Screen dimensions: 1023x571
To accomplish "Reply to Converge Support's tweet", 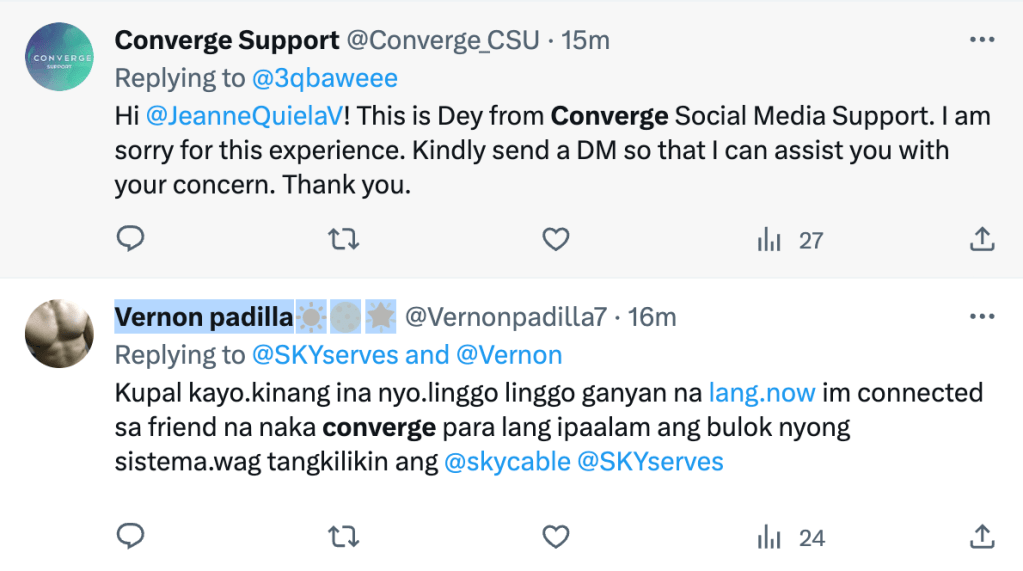I will click(131, 240).
